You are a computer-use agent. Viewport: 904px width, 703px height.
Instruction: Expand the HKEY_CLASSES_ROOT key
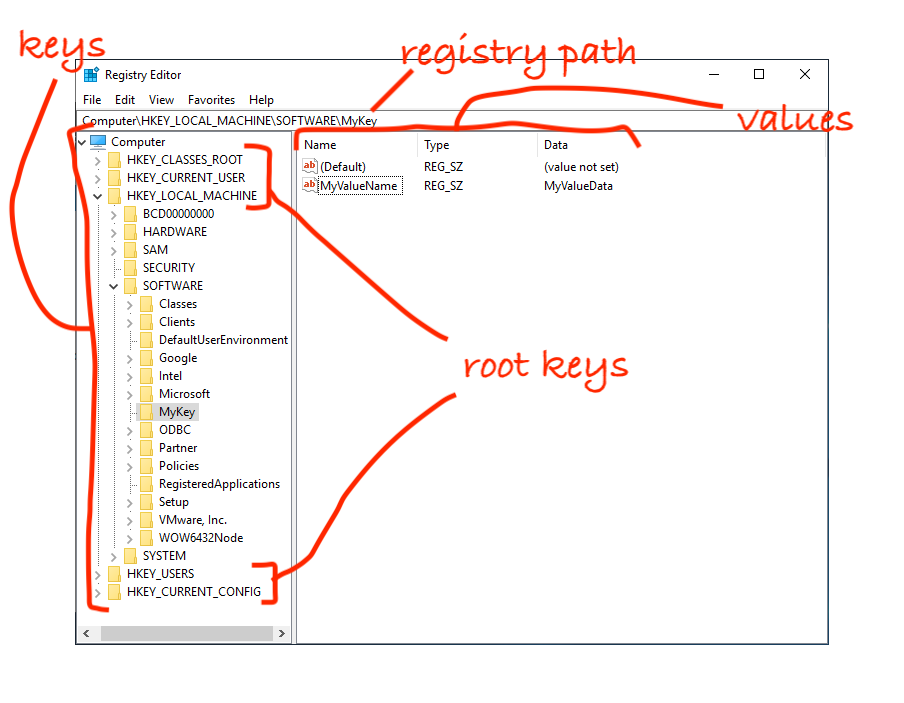click(97, 160)
